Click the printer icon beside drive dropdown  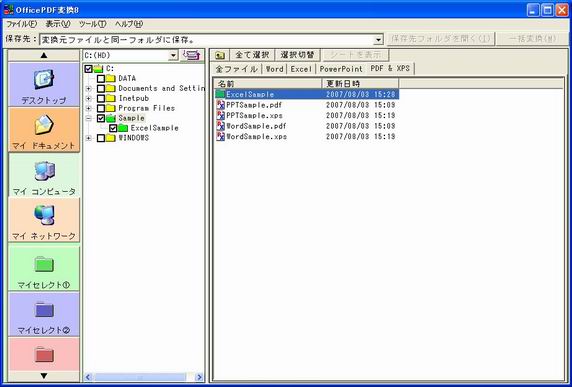[x=192, y=55]
